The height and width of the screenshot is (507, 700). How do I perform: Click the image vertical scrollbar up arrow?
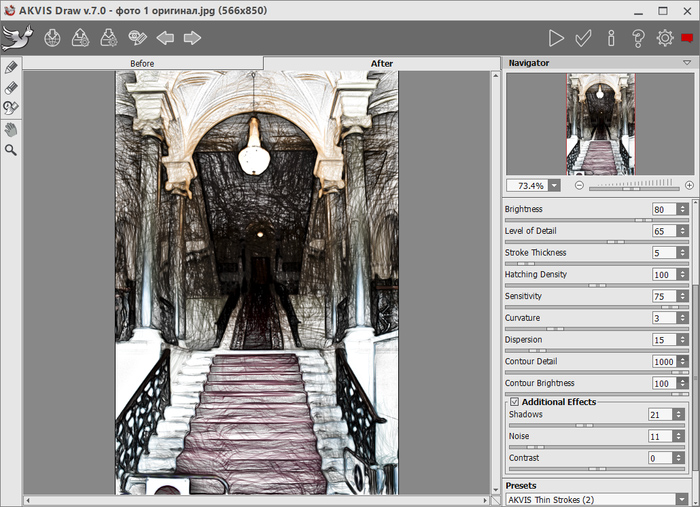click(496, 75)
